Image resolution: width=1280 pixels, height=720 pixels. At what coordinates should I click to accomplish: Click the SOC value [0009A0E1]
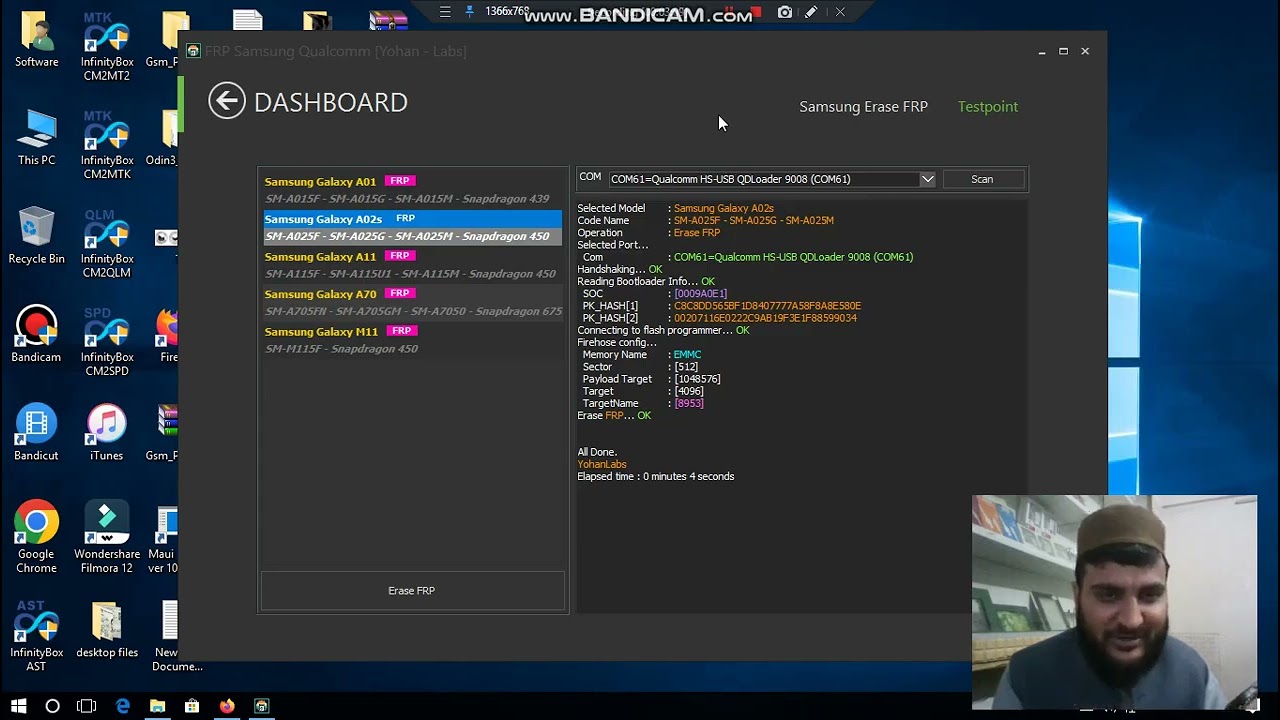coord(700,294)
